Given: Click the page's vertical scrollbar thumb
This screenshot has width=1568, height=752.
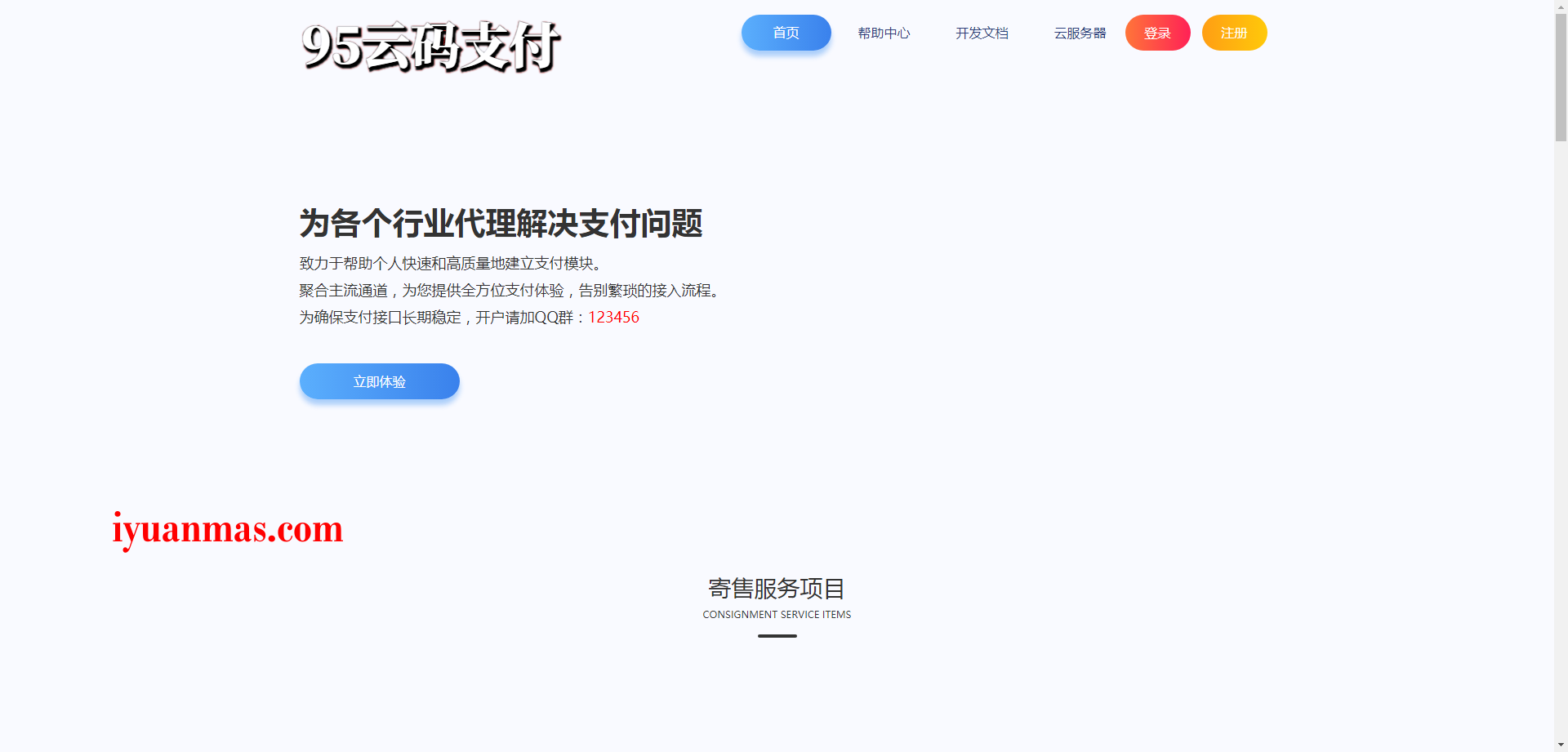Looking at the screenshot, I should [1561, 78].
